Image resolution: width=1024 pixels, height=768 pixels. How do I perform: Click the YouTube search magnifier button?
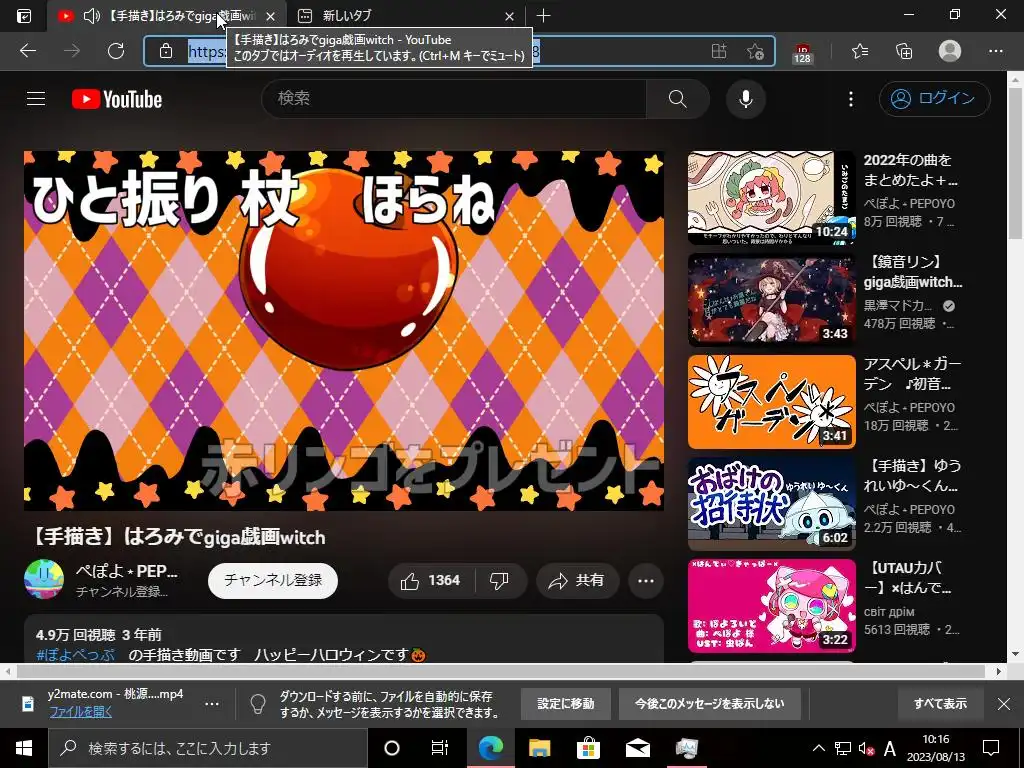click(678, 99)
